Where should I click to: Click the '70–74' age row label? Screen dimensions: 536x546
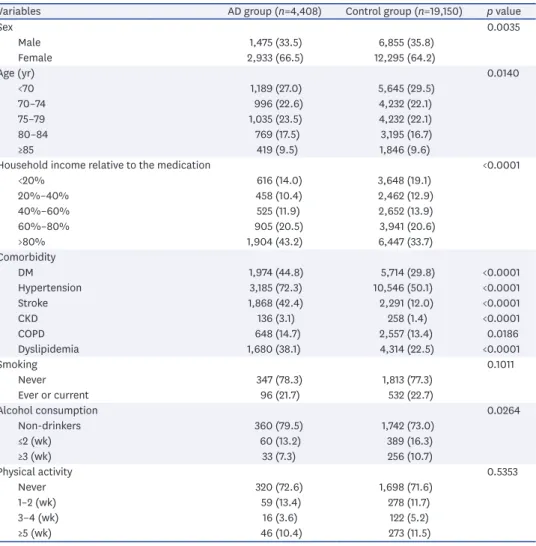(x=32, y=104)
